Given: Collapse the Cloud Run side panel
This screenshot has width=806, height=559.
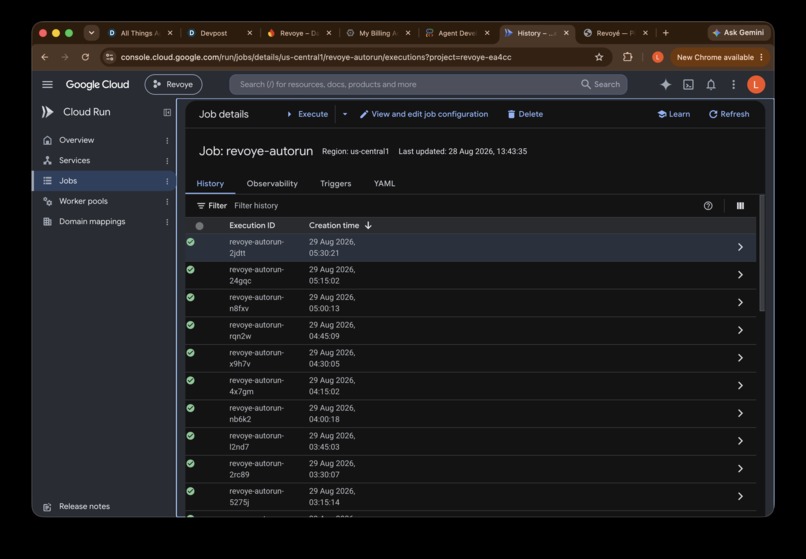Looking at the screenshot, I should coord(167,112).
